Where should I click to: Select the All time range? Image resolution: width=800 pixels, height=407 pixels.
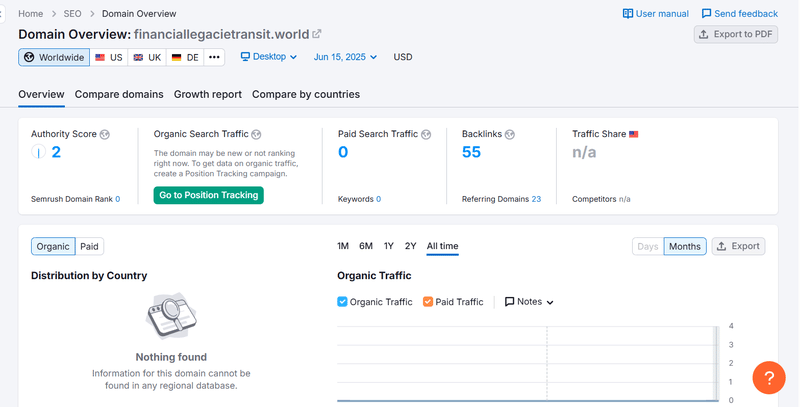(x=442, y=246)
